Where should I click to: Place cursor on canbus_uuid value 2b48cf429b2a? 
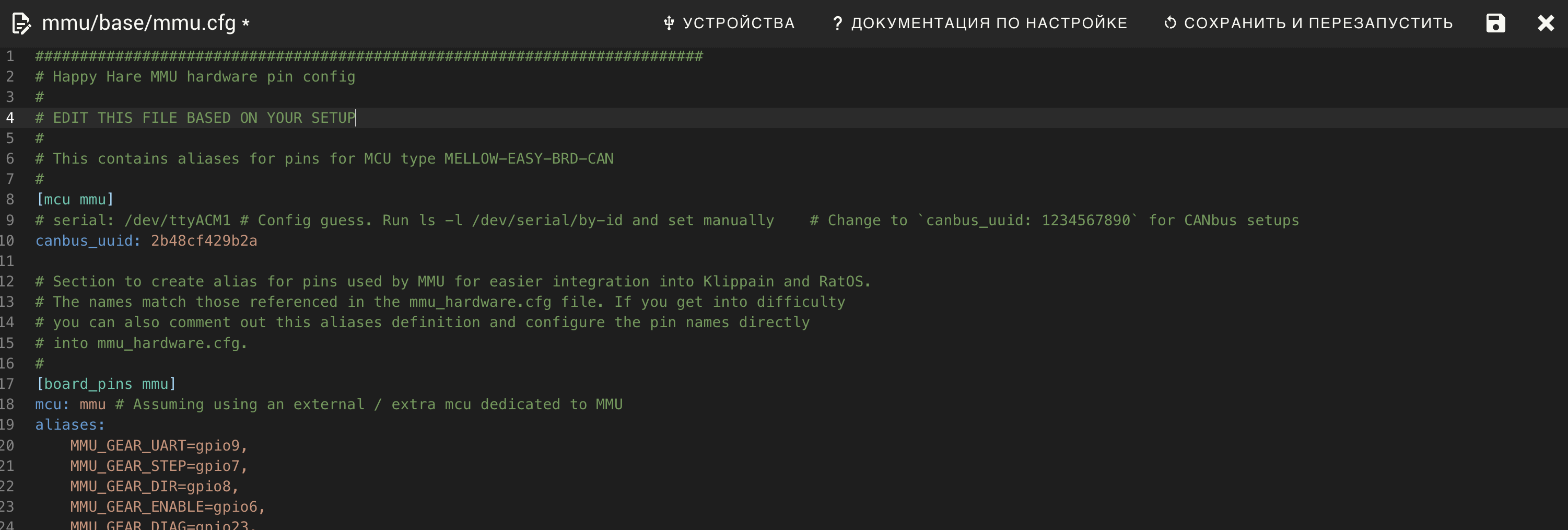pos(204,240)
